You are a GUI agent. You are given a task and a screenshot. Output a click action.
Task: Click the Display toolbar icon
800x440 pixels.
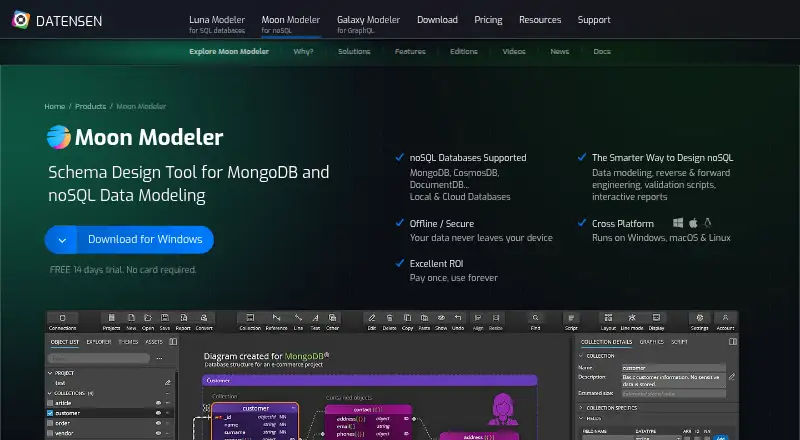point(656,317)
